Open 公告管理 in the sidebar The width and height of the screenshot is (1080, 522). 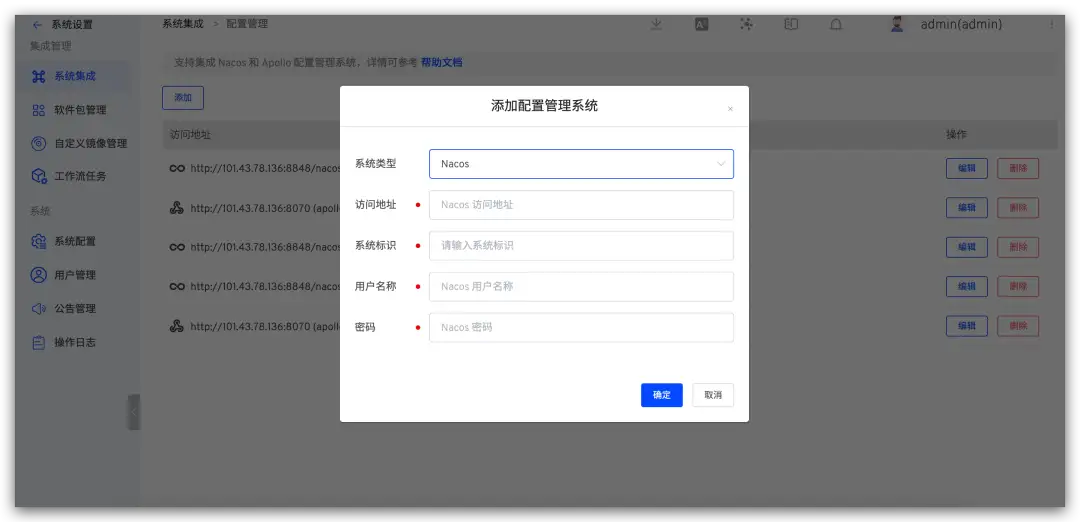pos(77,309)
